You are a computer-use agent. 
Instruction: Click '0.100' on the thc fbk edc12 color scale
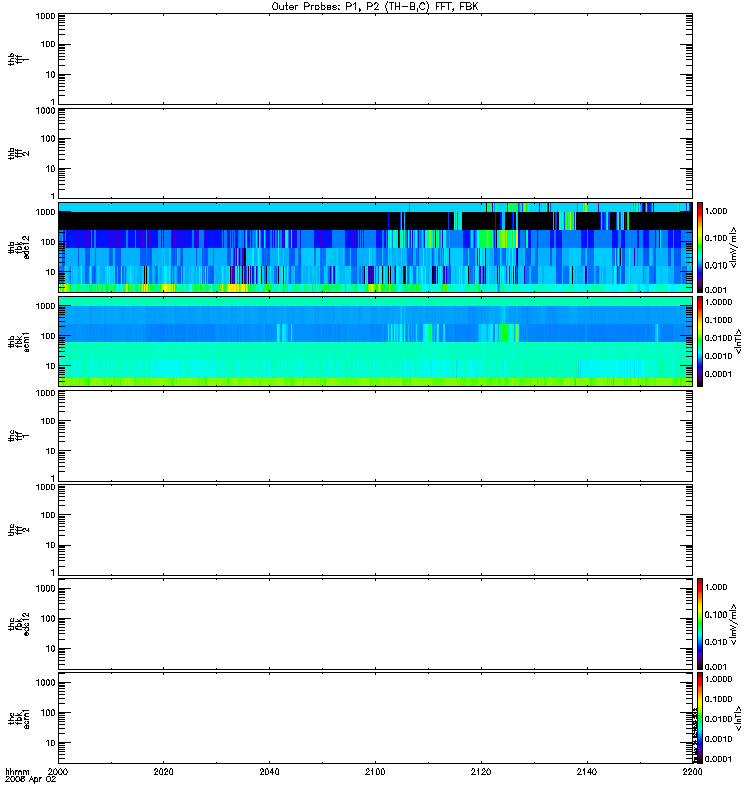click(x=715, y=615)
